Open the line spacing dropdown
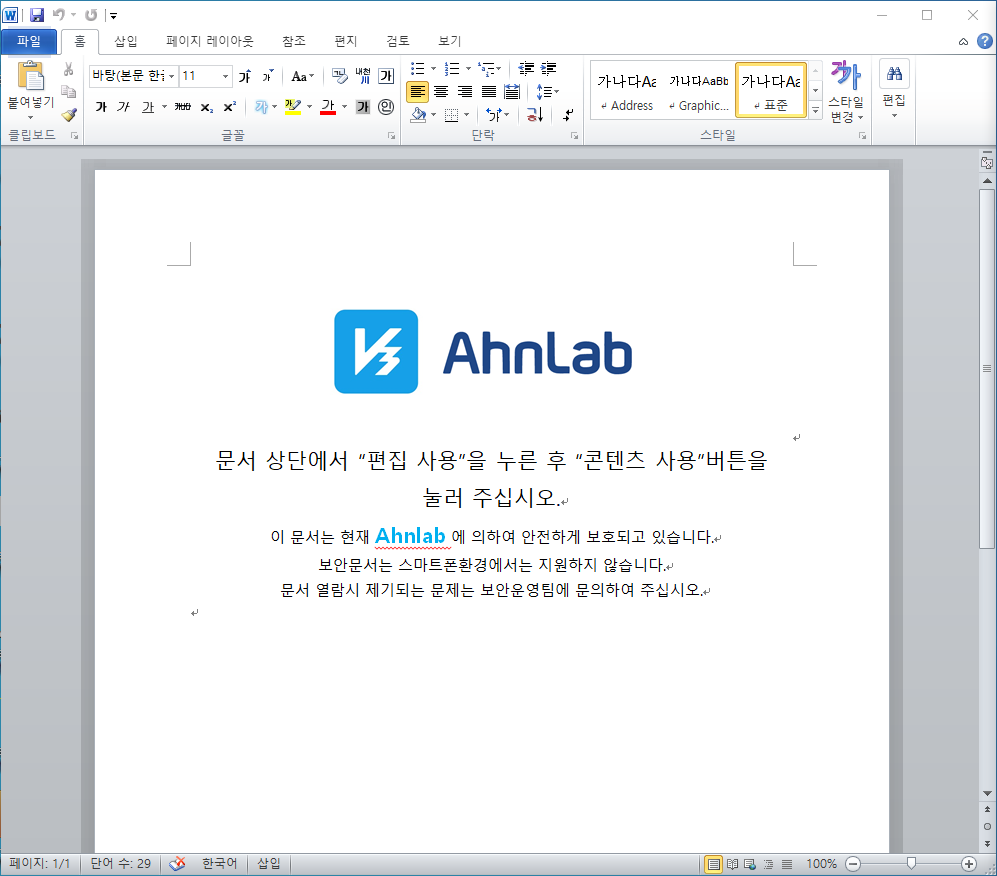The height and width of the screenshot is (876, 997). coord(547,92)
